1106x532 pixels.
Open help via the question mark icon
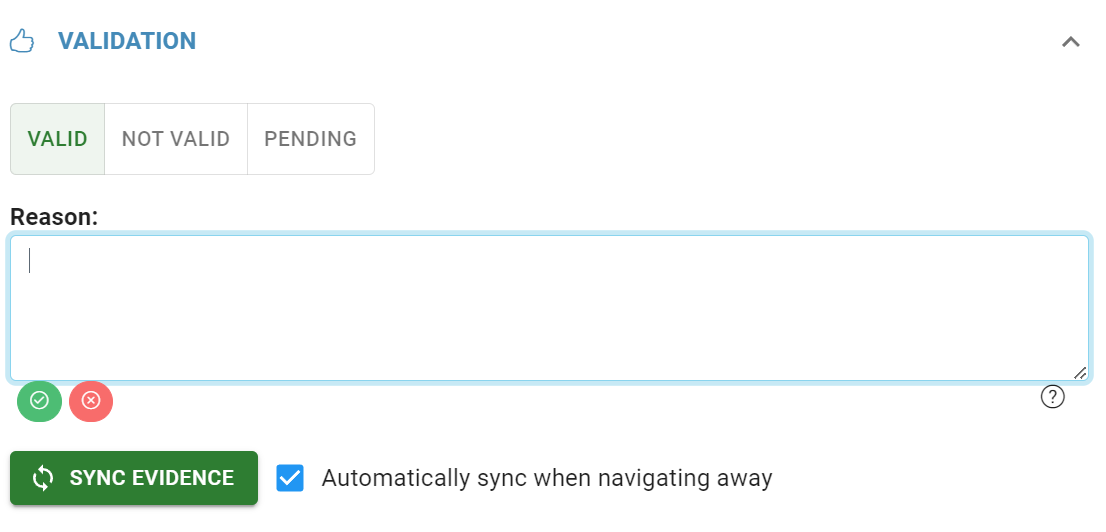pyautogui.click(x=1052, y=398)
